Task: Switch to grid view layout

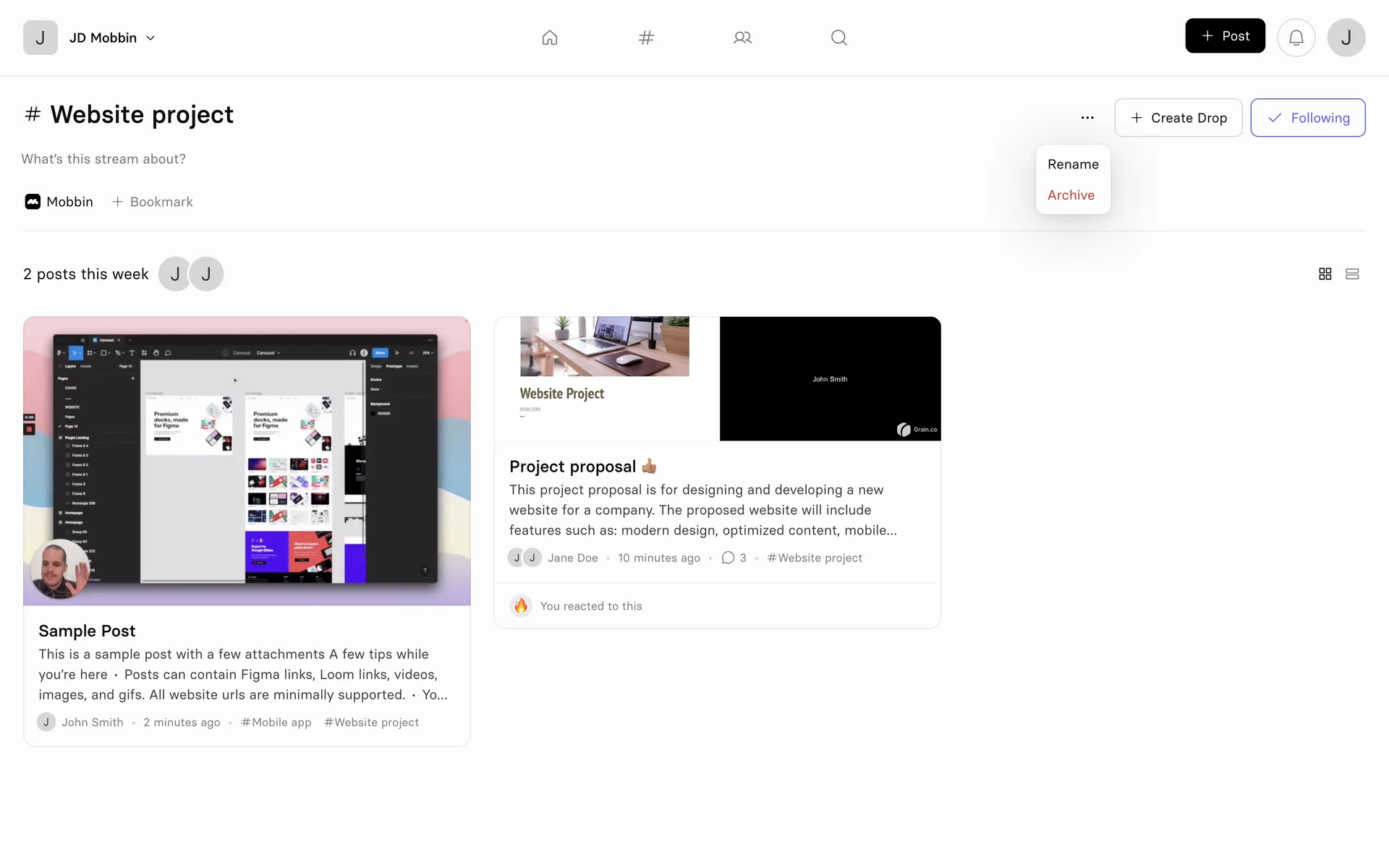Action: click(x=1325, y=274)
